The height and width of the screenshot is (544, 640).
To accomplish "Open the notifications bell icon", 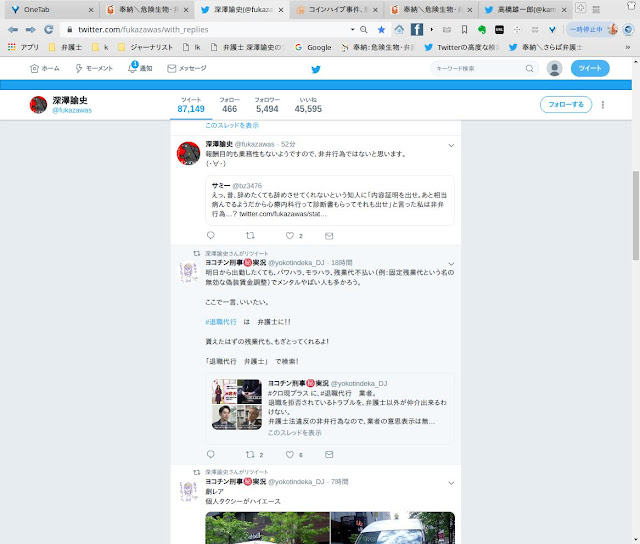I will click(x=132, y=68).
